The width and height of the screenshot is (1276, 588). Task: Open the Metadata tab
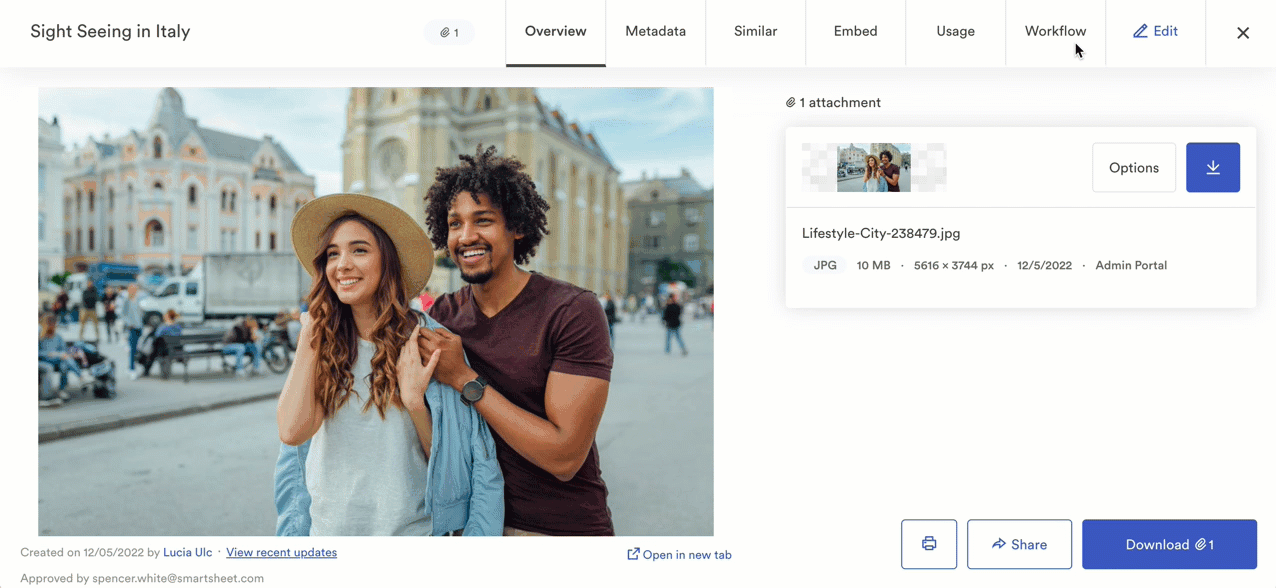coord(656,33)
